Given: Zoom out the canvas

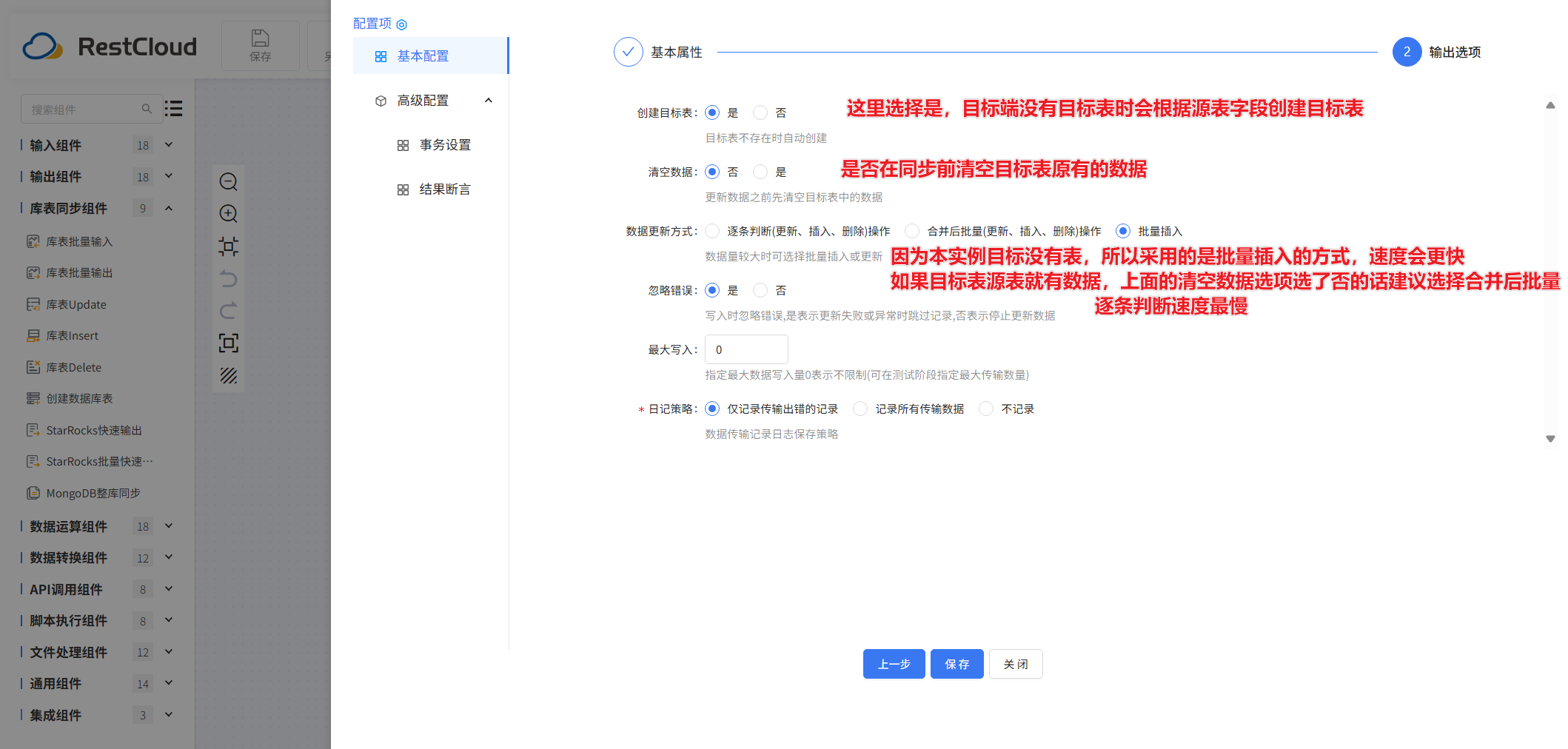Looking at the screenshot, I should 228,181.
